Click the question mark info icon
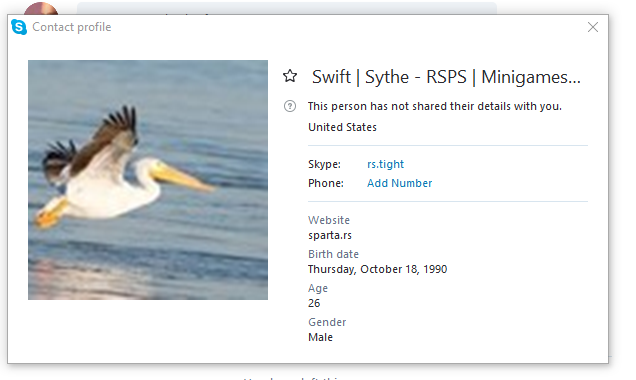The height and width of the screenshot is (380, 636). point(290,106)
